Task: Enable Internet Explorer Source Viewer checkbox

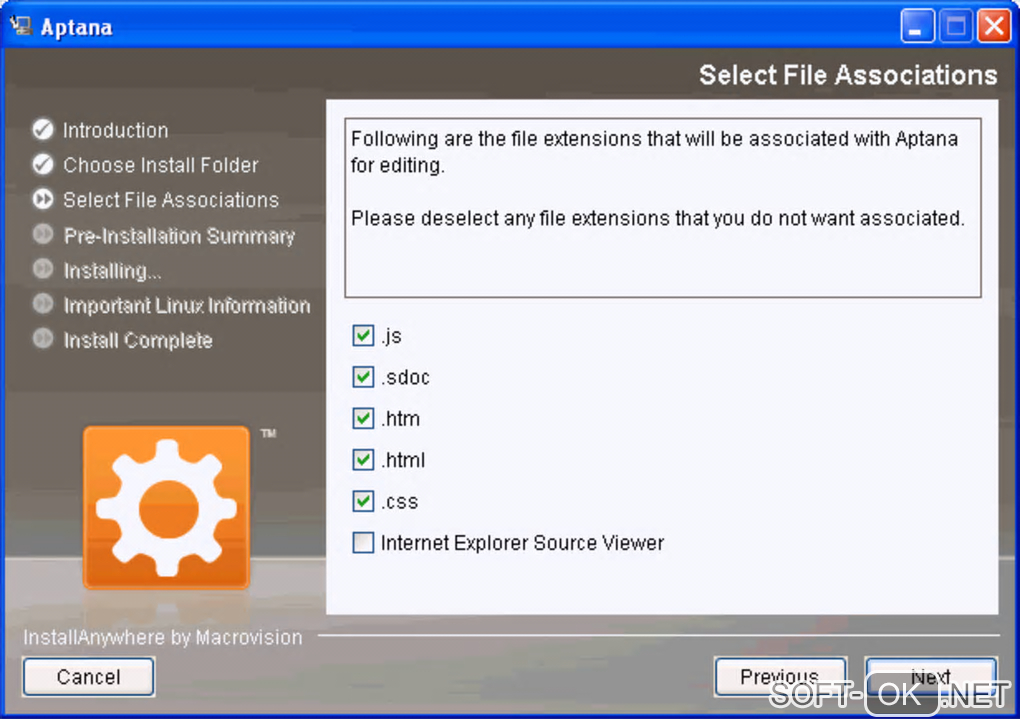Action: [x=363, y=543]
